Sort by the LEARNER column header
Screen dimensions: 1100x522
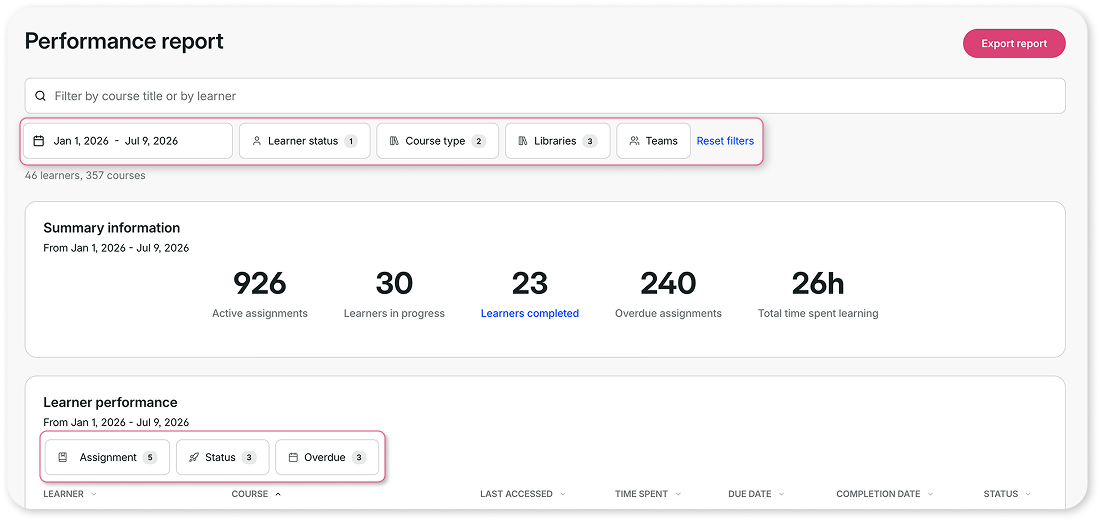(x=70, y=494)
